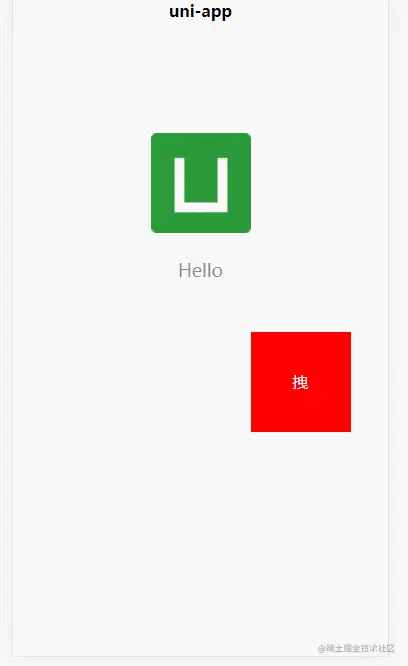Tap the letter H in Hello
408x666 pixels.
pos(185,270)
